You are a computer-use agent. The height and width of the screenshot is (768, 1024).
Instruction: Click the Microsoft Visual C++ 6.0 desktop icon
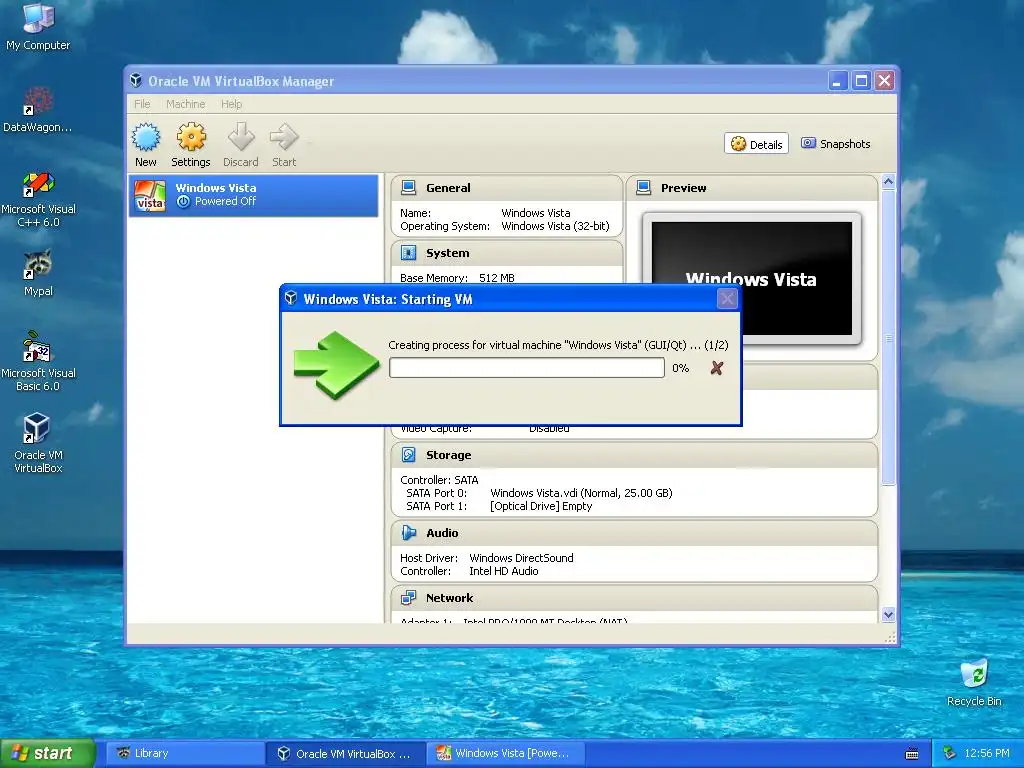click(38, 184)
